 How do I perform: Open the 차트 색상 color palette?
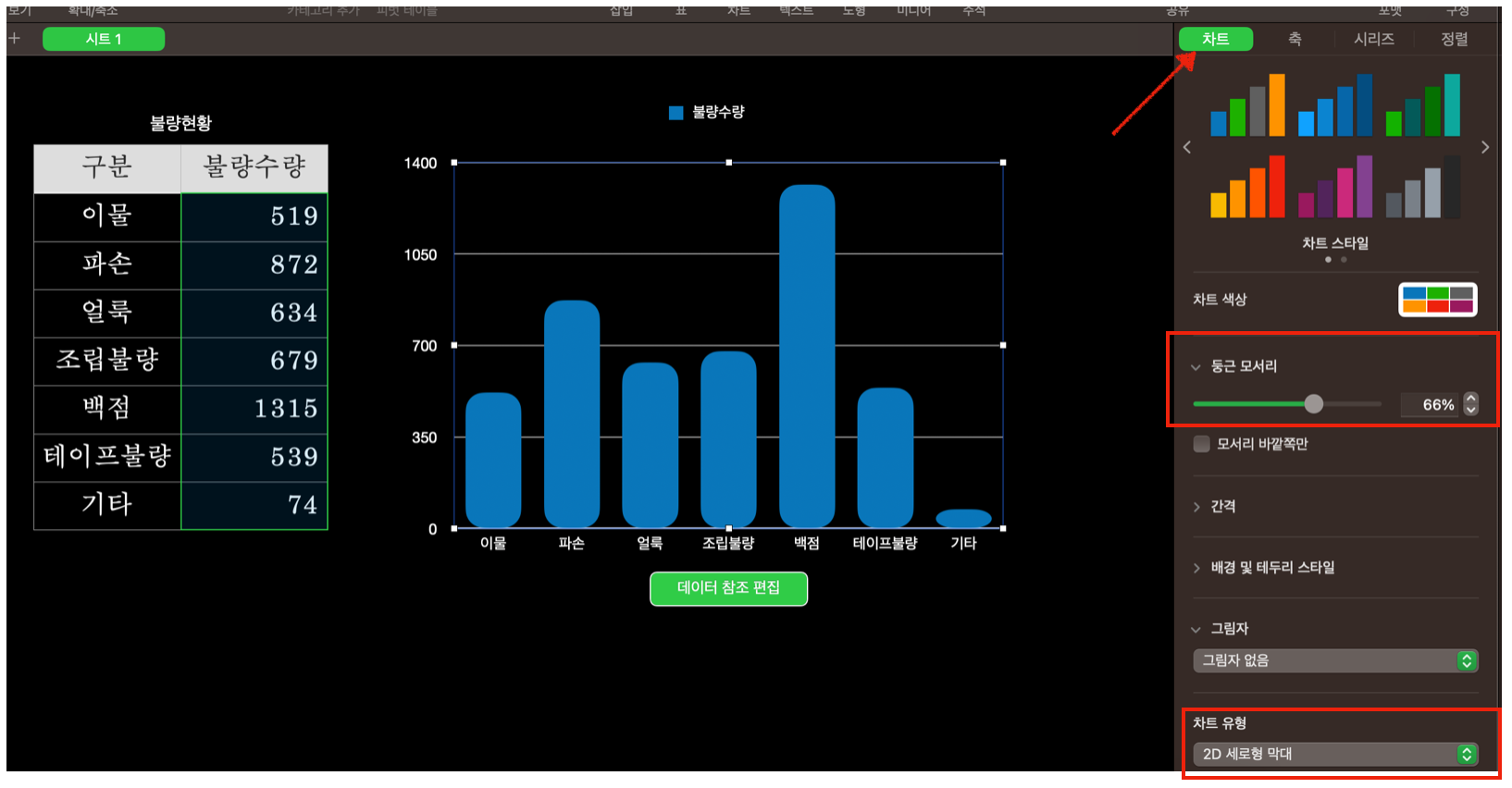[x=1437, y=300]
